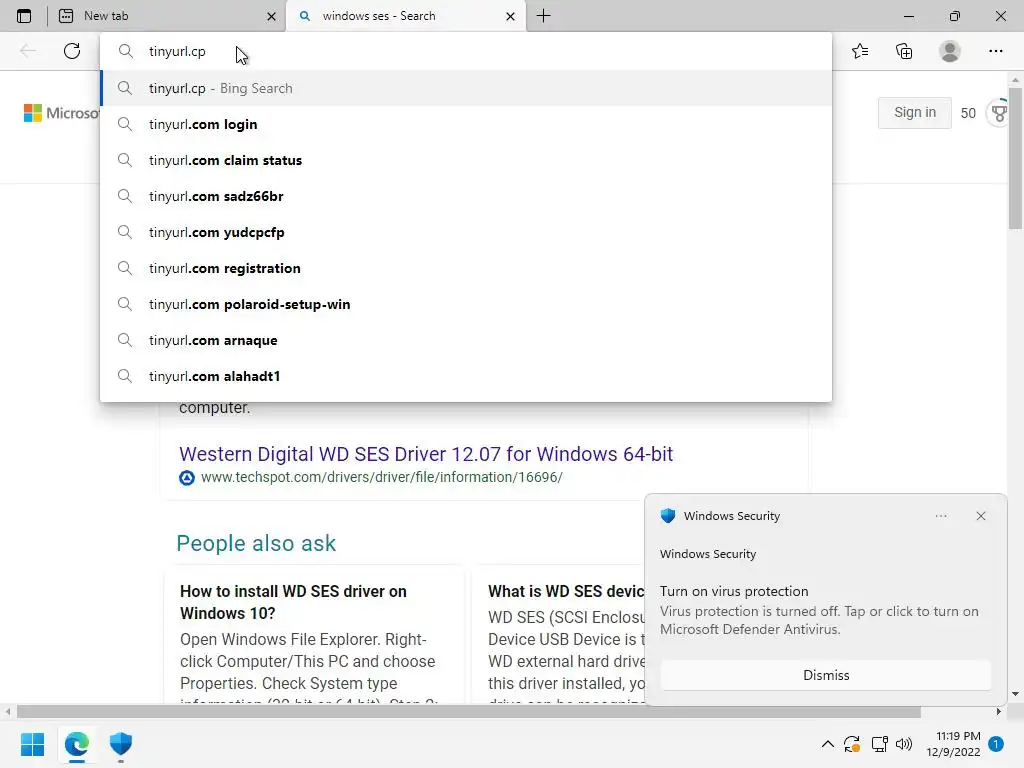1024x768 pixels.
Task: Click the Sign in button
Action: click(914, 112)
